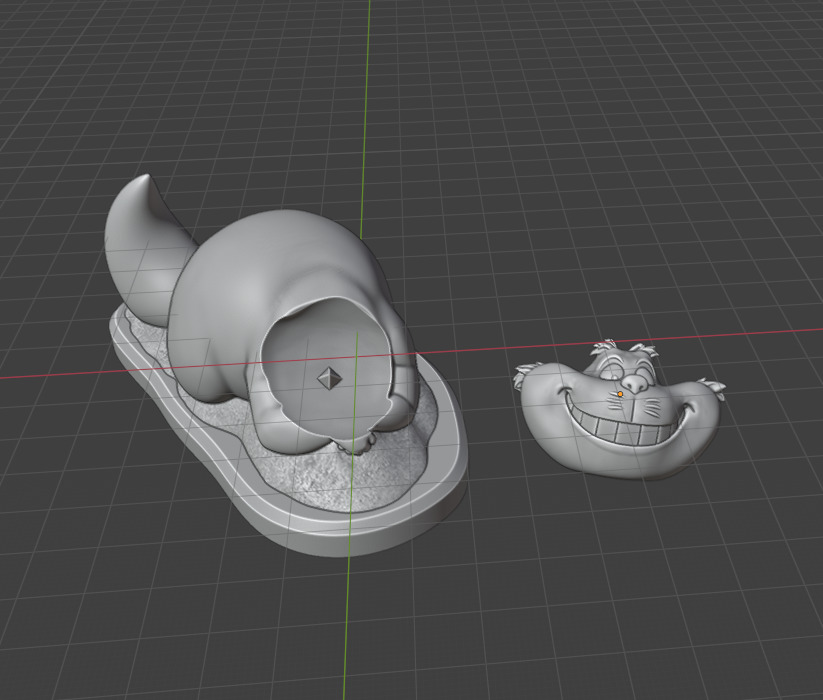823x700 pixels.
Task: Select the diamond-shaped empty inside the body
Action: click(330, 378)
